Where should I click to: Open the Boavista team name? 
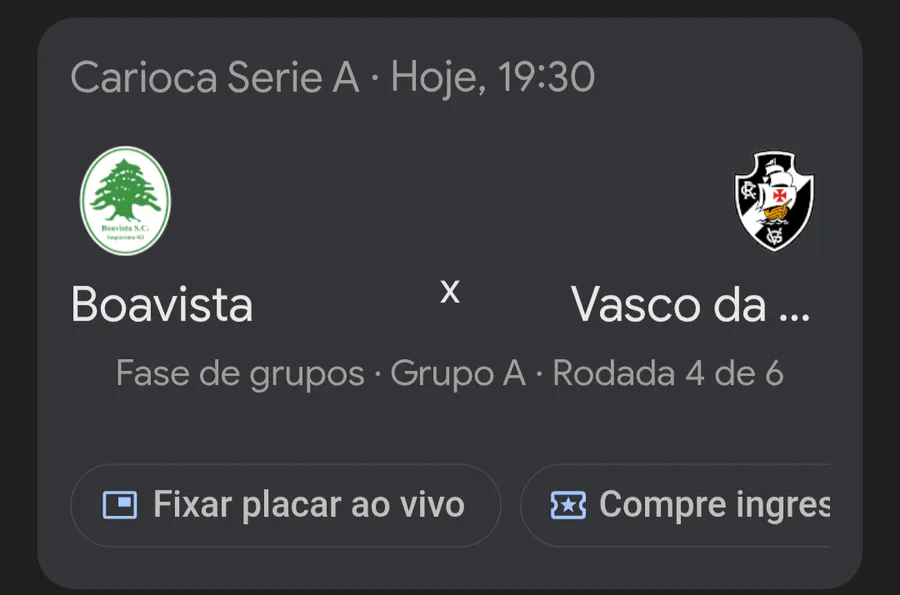pos(162,305)
